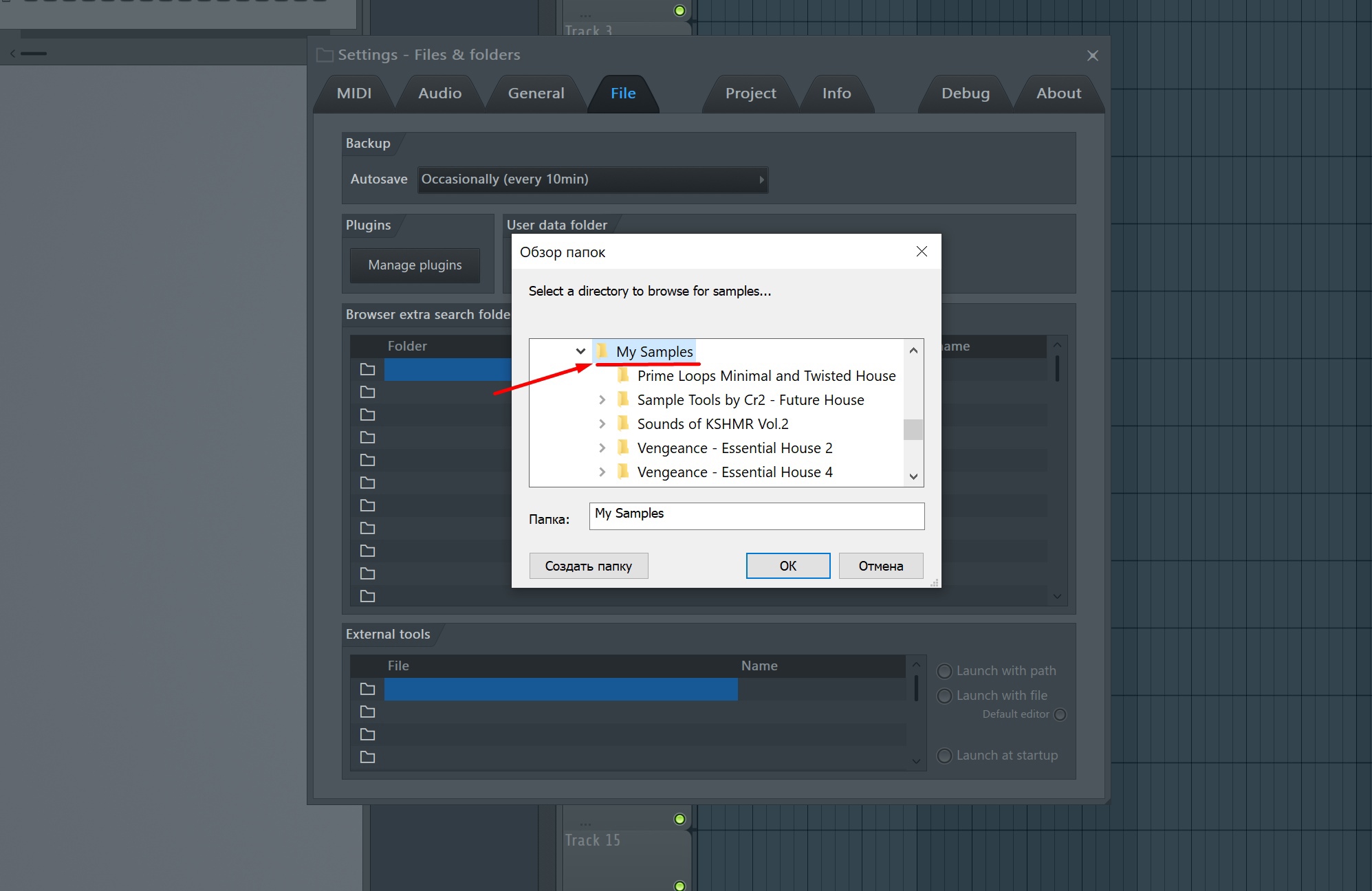Click first External tools file browse icon
Image resolution: width=1372 pixels, height=891 pixels.
point(368,689)
